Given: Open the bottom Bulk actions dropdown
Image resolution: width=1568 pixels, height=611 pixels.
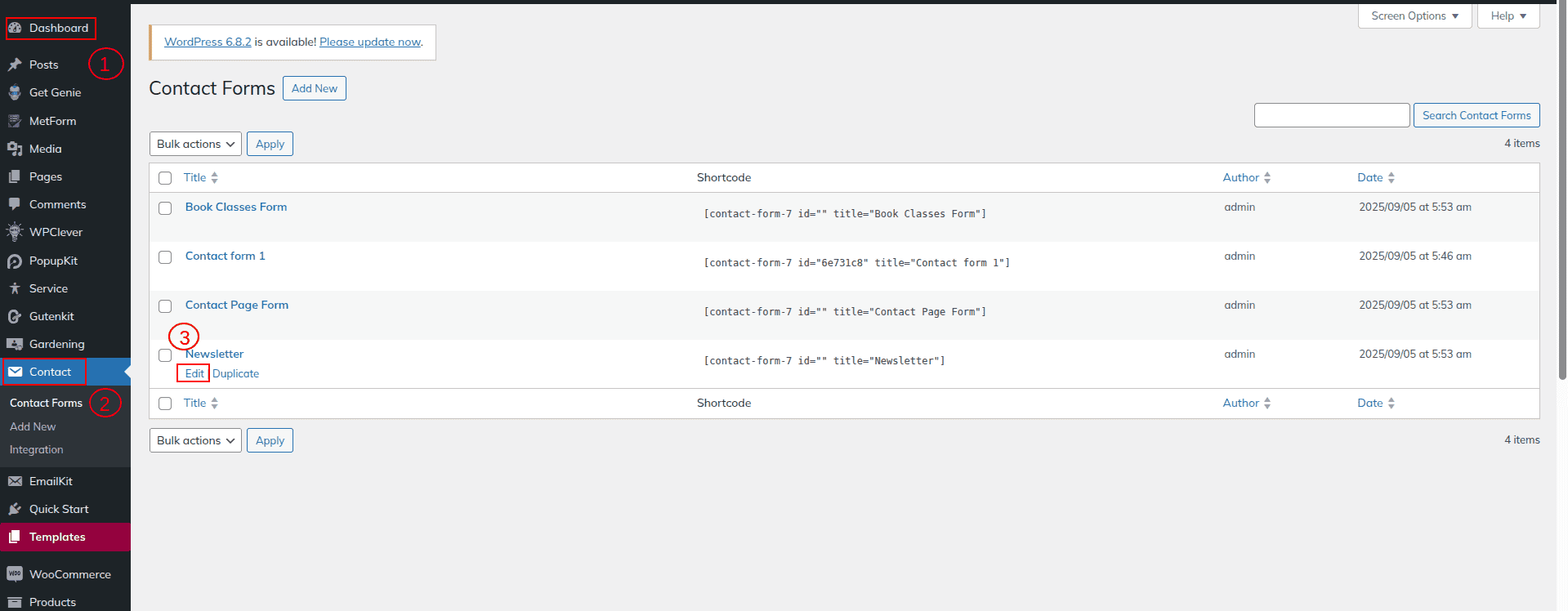Looking at the screenshot, I should [195, 440].
